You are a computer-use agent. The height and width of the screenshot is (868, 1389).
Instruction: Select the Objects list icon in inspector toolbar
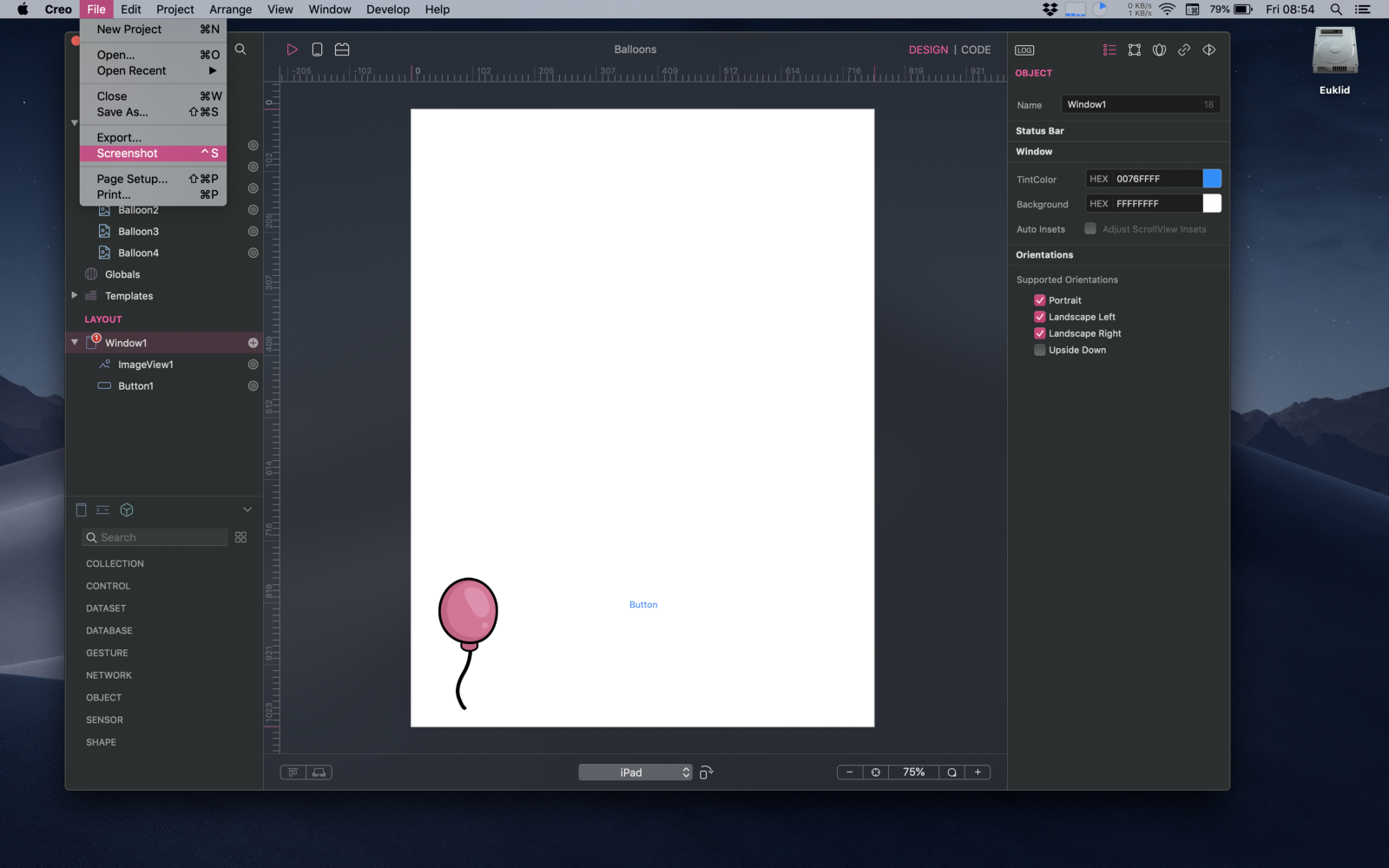click(x=1109, y=49)
